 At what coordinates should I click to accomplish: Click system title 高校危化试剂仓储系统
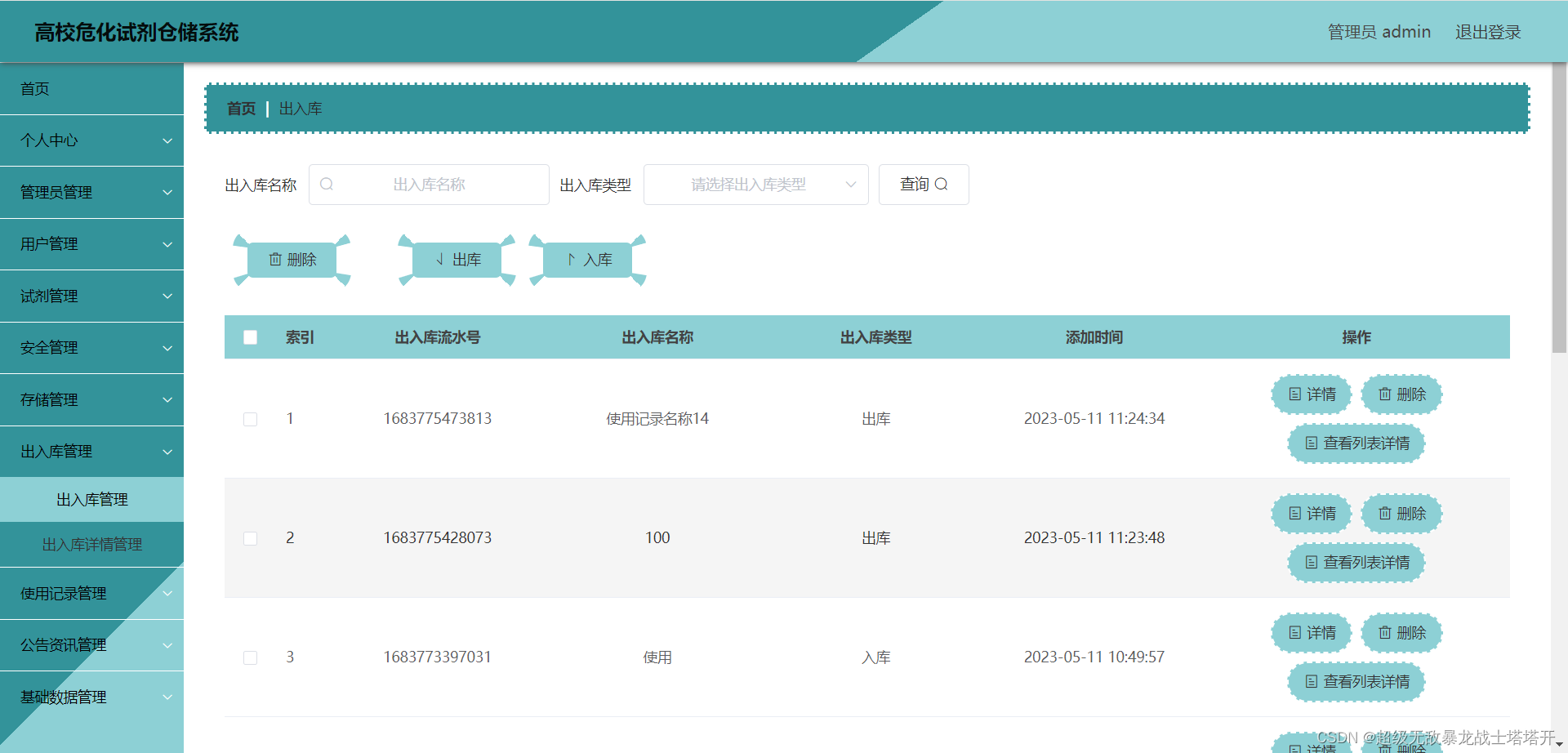[x=136, y=32]
